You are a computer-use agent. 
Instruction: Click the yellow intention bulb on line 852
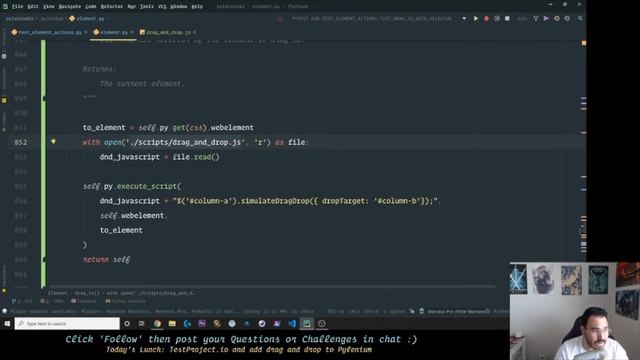point(53,142)
